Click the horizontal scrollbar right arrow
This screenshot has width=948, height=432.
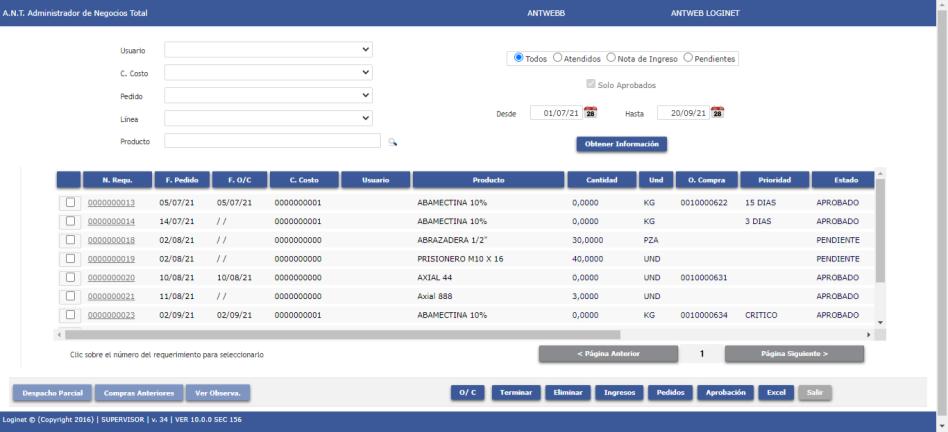869,335
